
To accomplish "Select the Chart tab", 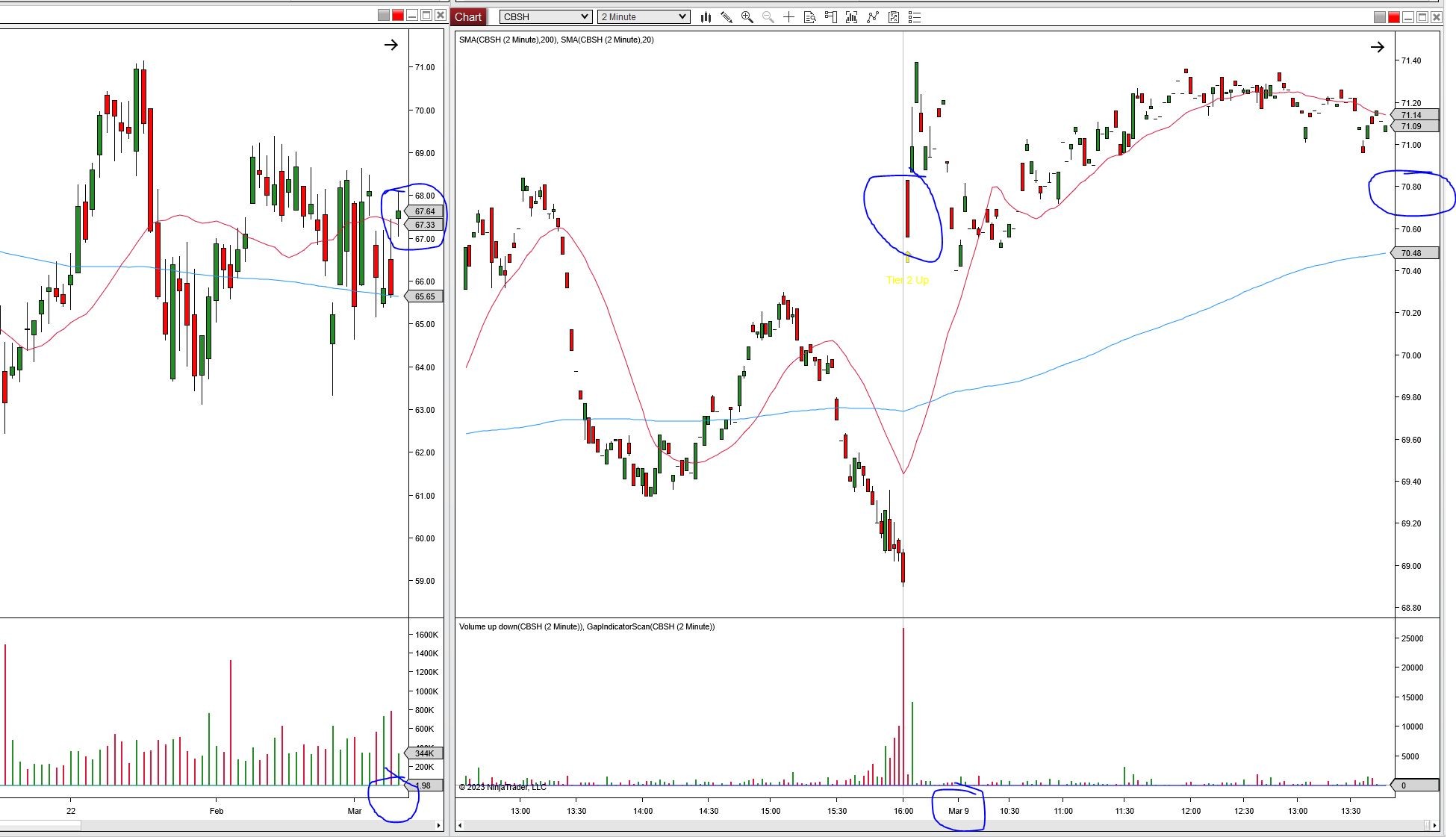I will [x=468, y=16].
